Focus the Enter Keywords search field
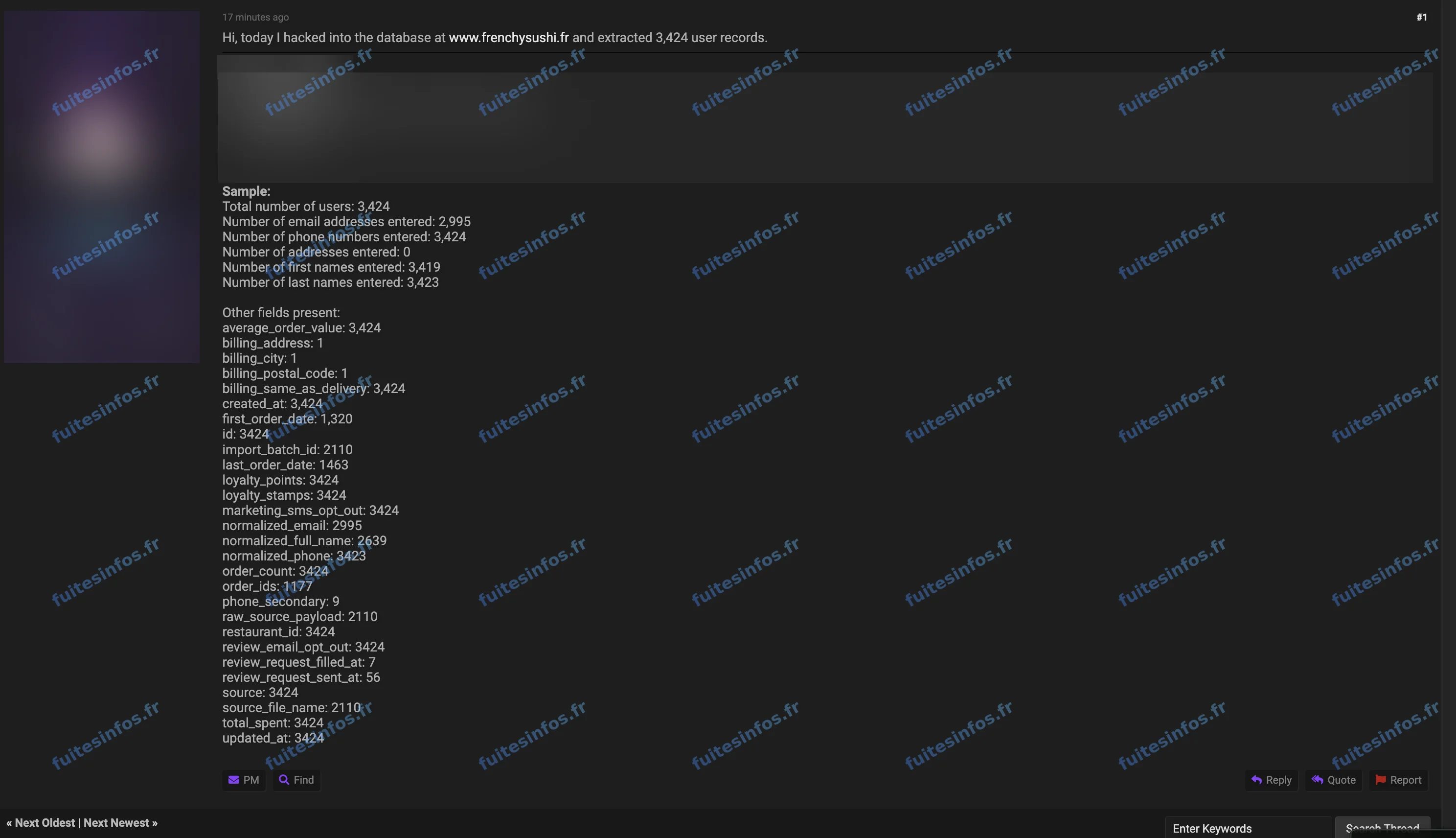The height and width of the screenshot is (838, 1456). (x=1249, y=828)
